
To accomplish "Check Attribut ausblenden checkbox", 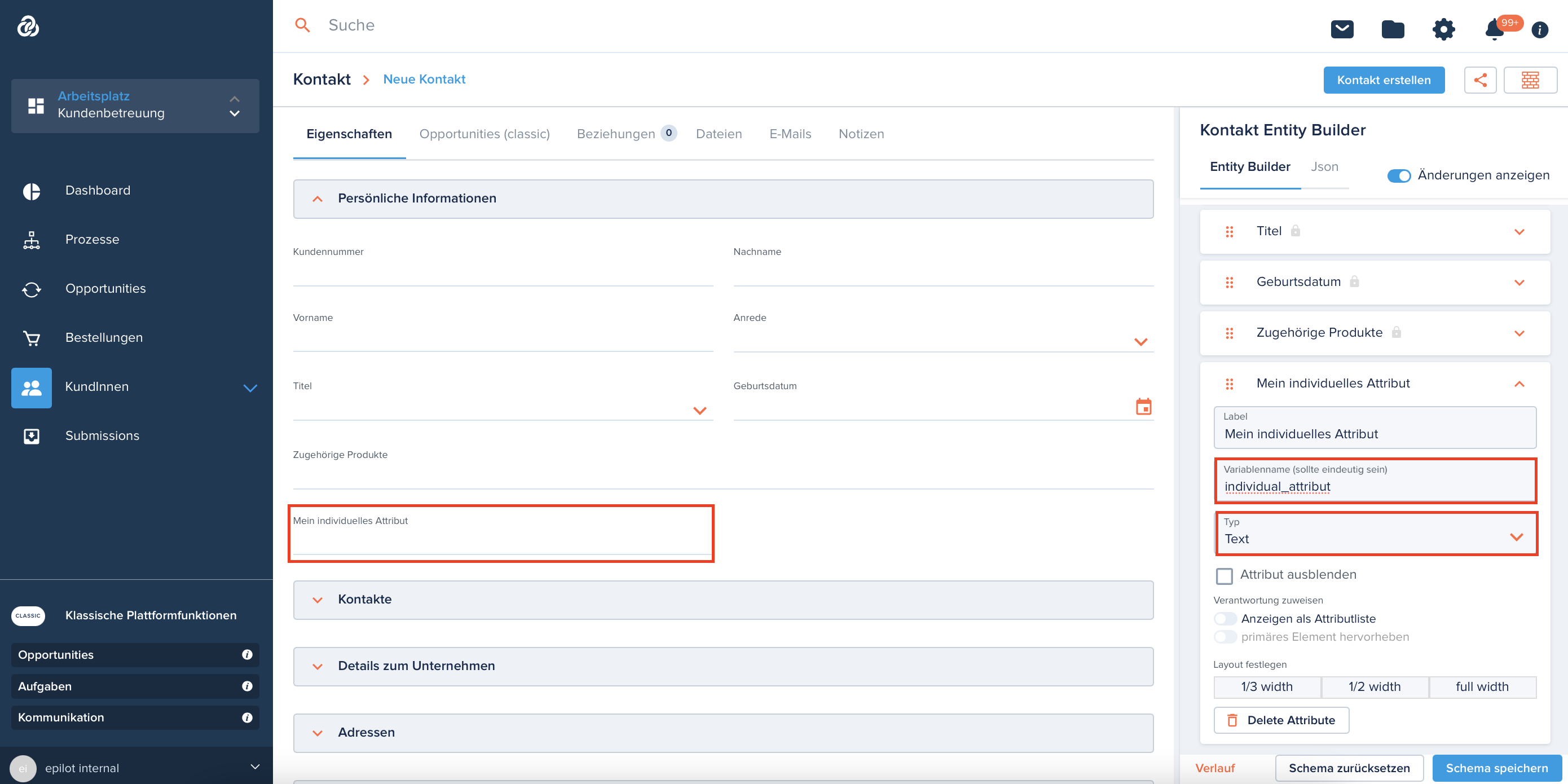I will (1223, 575).
